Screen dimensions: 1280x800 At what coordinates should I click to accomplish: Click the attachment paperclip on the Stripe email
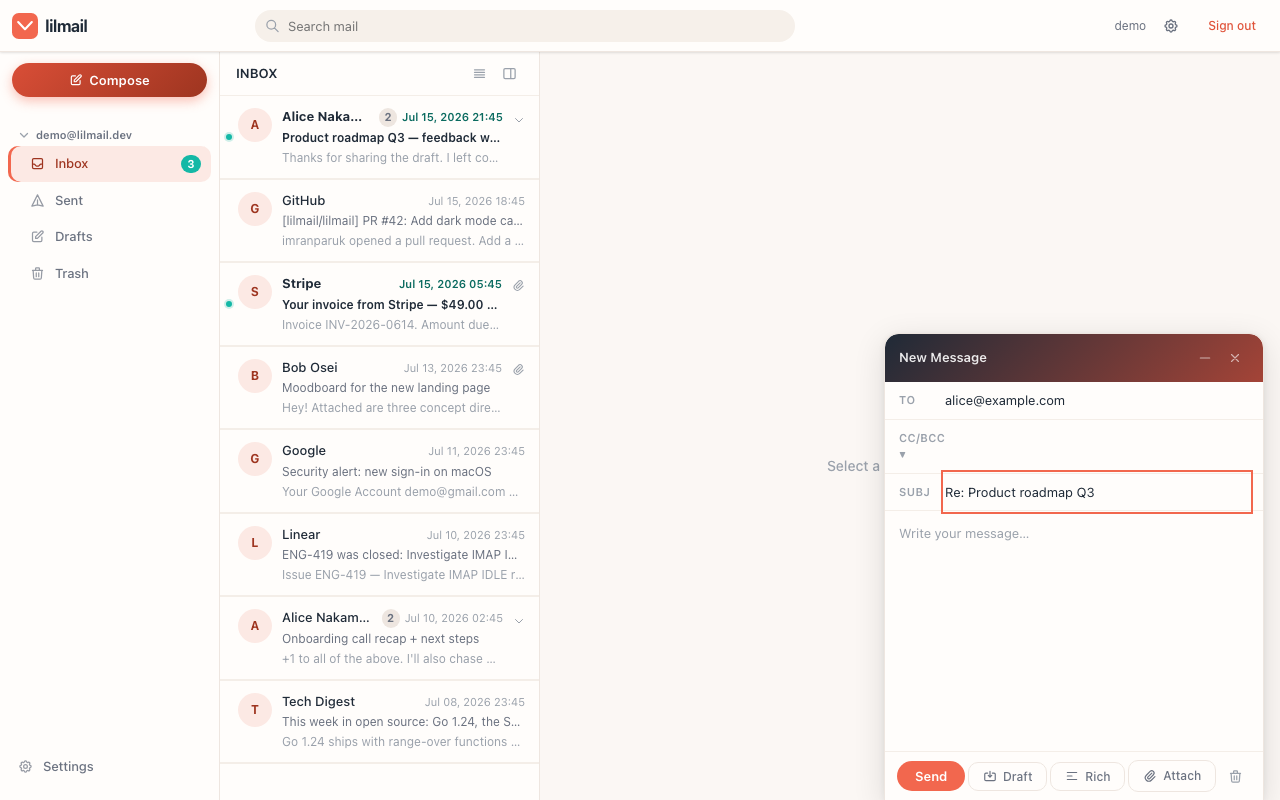(519, 285)
